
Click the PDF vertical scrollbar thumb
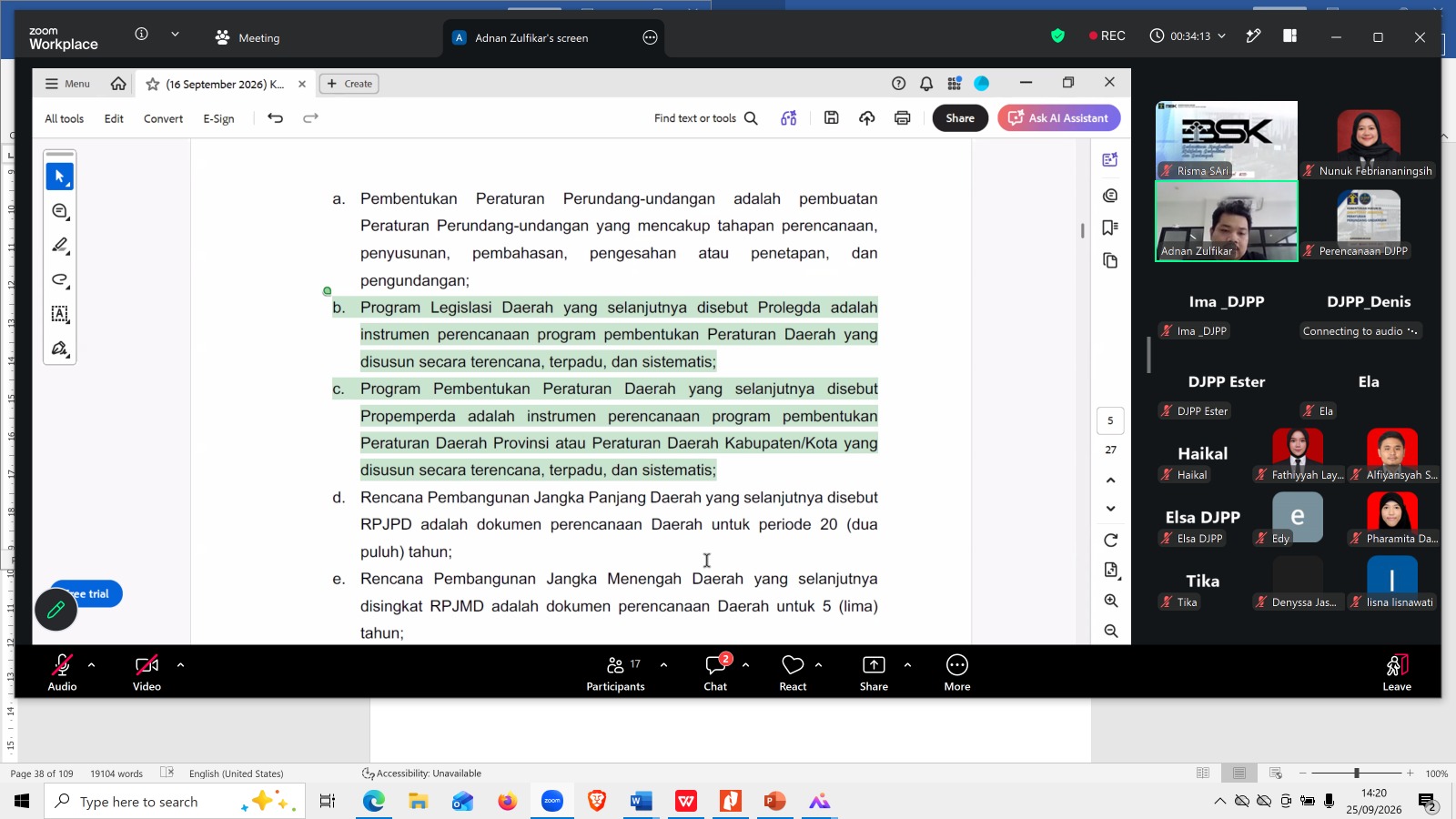pos(1082,230)
